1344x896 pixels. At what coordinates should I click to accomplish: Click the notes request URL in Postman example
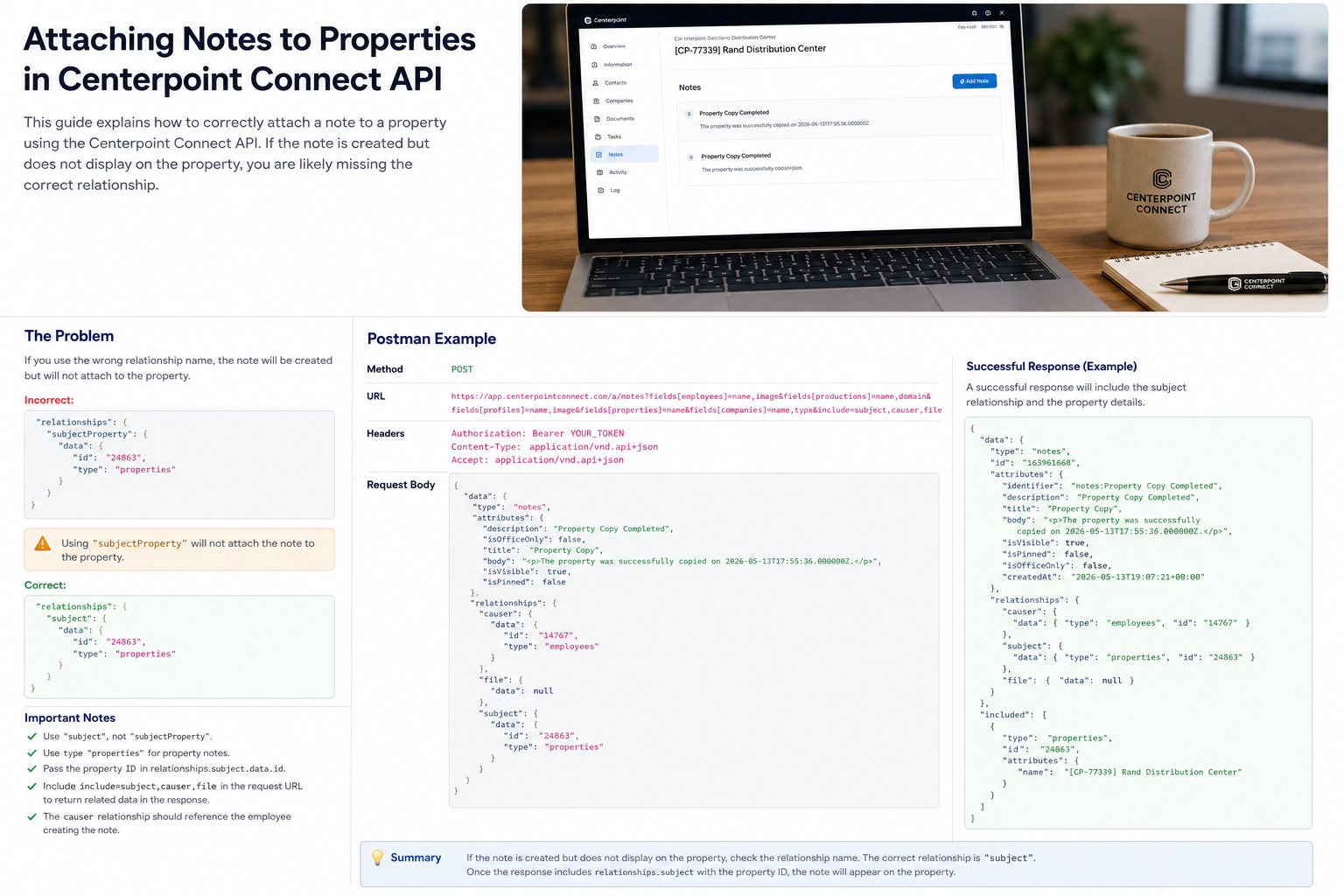tap(696, 403)
